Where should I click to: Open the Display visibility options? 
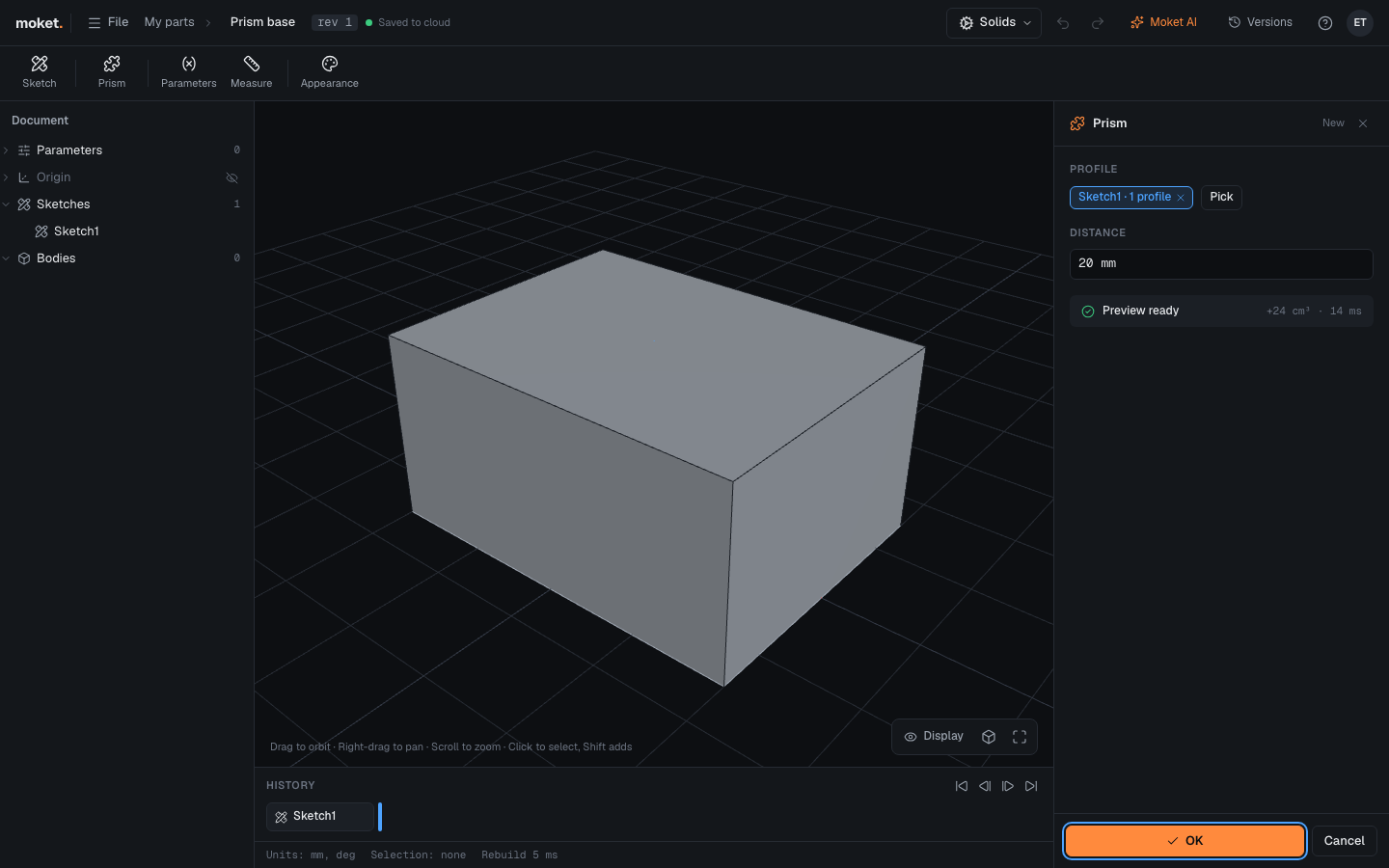(x=934, y=737)
